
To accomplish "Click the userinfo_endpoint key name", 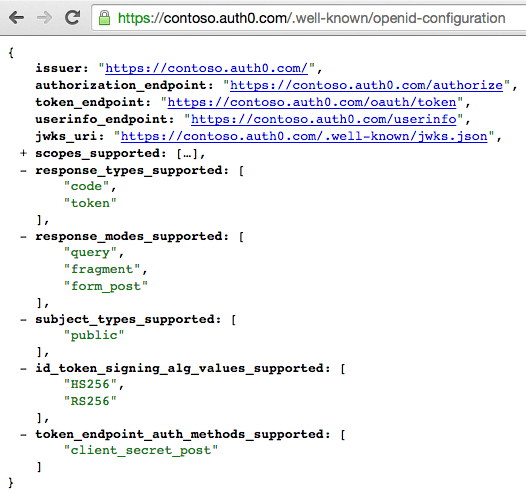I will tap(101, 120).
